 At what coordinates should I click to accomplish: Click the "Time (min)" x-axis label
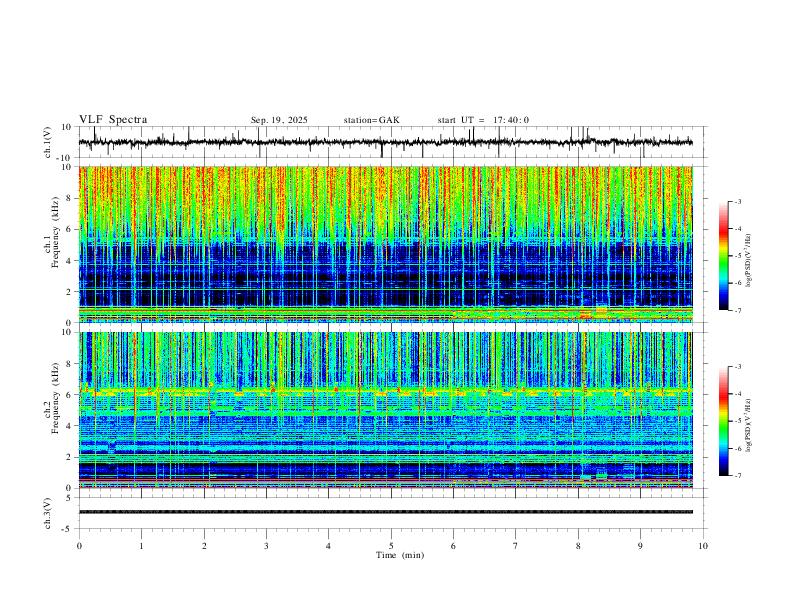click(400, 555)
